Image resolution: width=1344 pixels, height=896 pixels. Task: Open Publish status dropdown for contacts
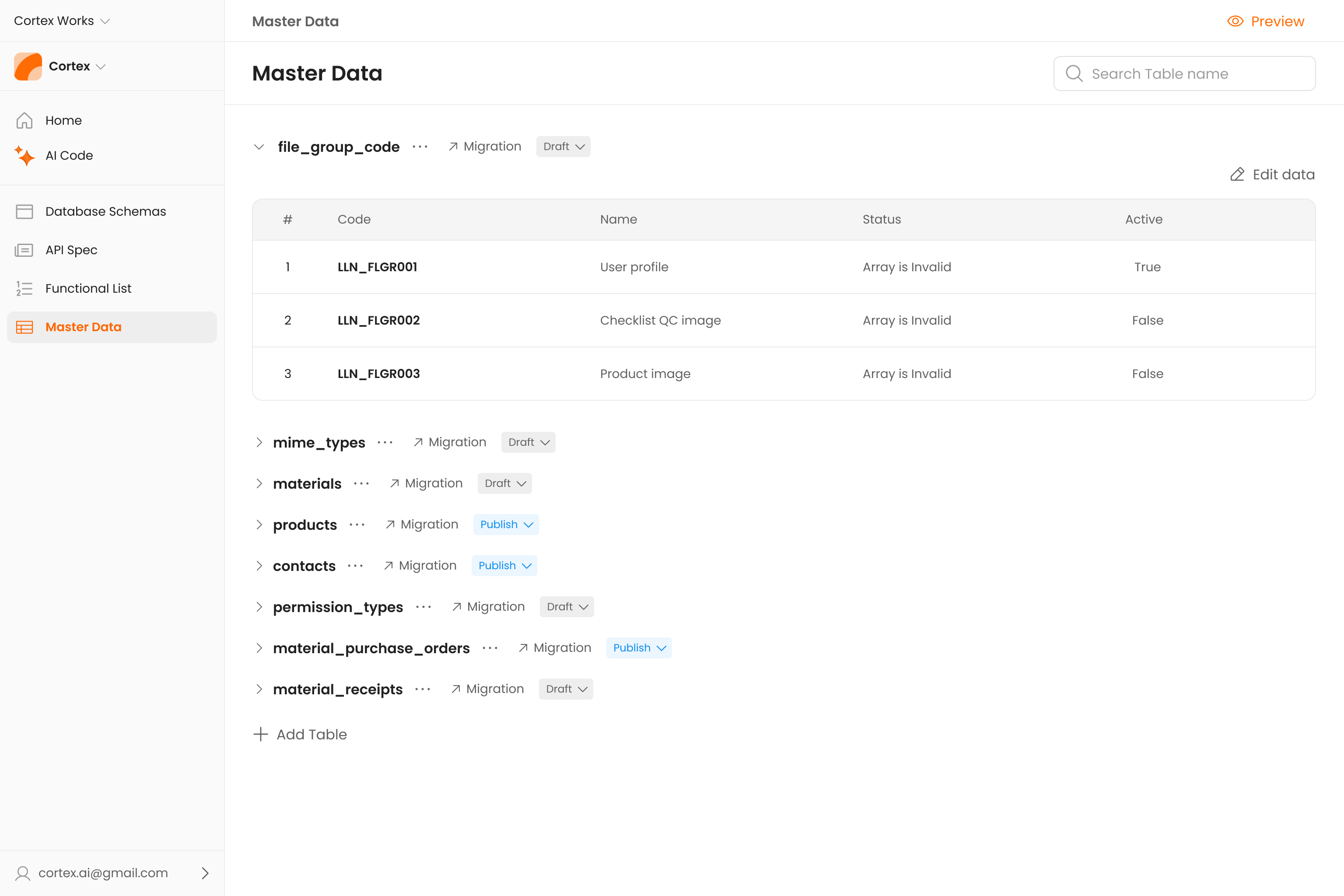point(504,566)
